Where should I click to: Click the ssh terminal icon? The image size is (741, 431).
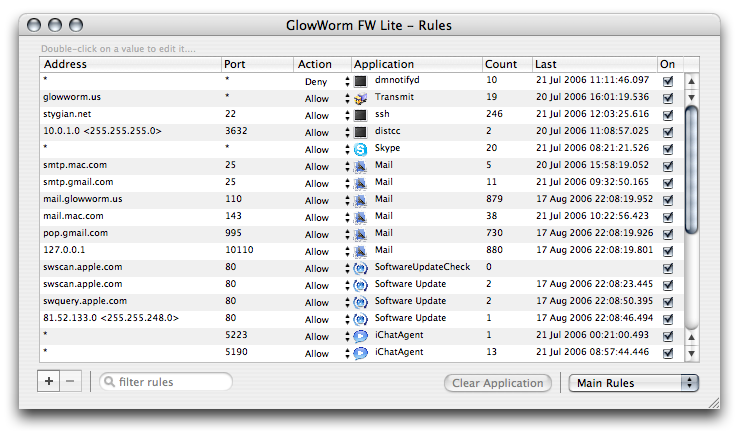click(361, 115)
